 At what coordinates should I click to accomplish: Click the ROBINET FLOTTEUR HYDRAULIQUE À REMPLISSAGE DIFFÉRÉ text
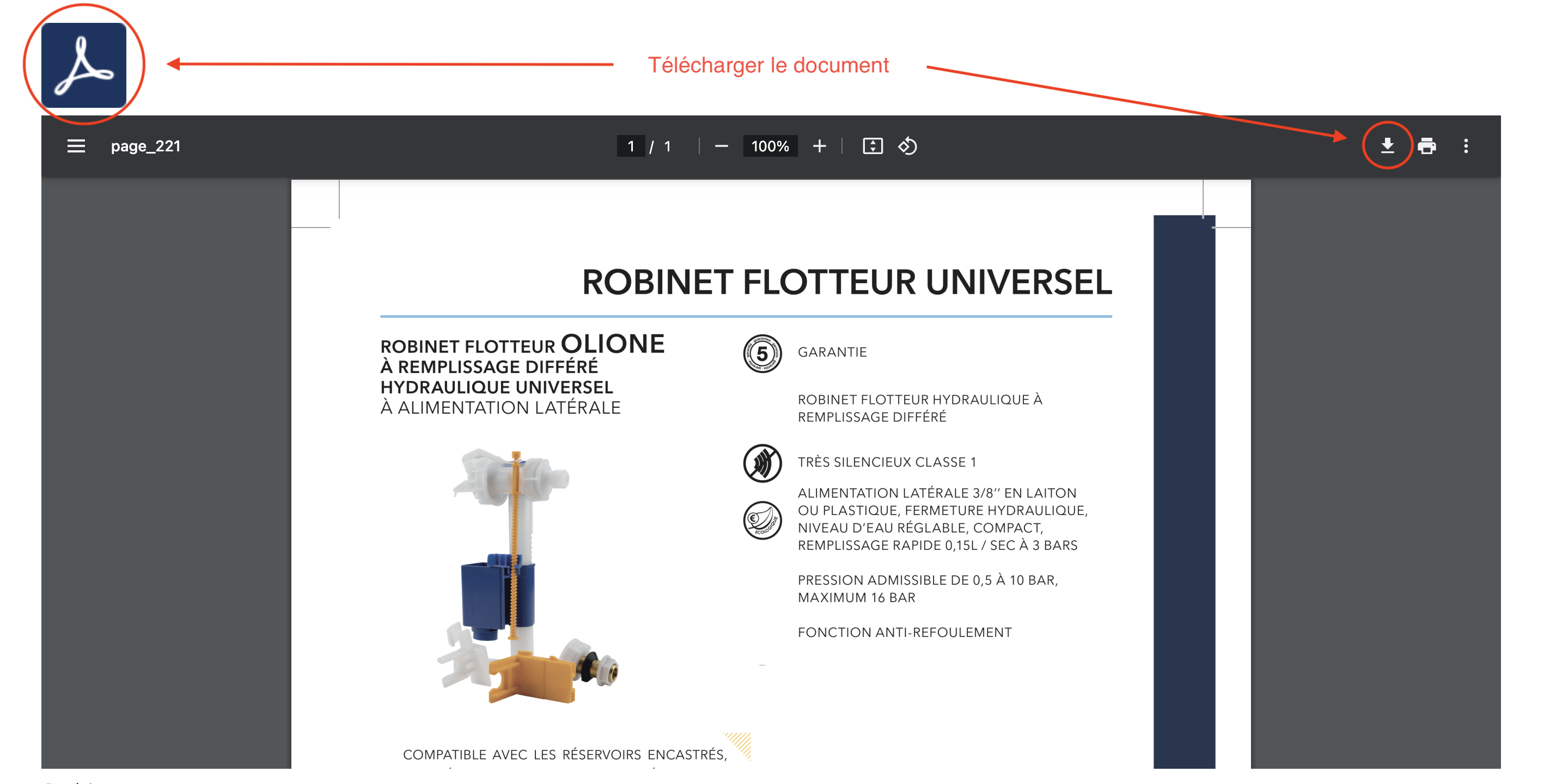point(919,408)
